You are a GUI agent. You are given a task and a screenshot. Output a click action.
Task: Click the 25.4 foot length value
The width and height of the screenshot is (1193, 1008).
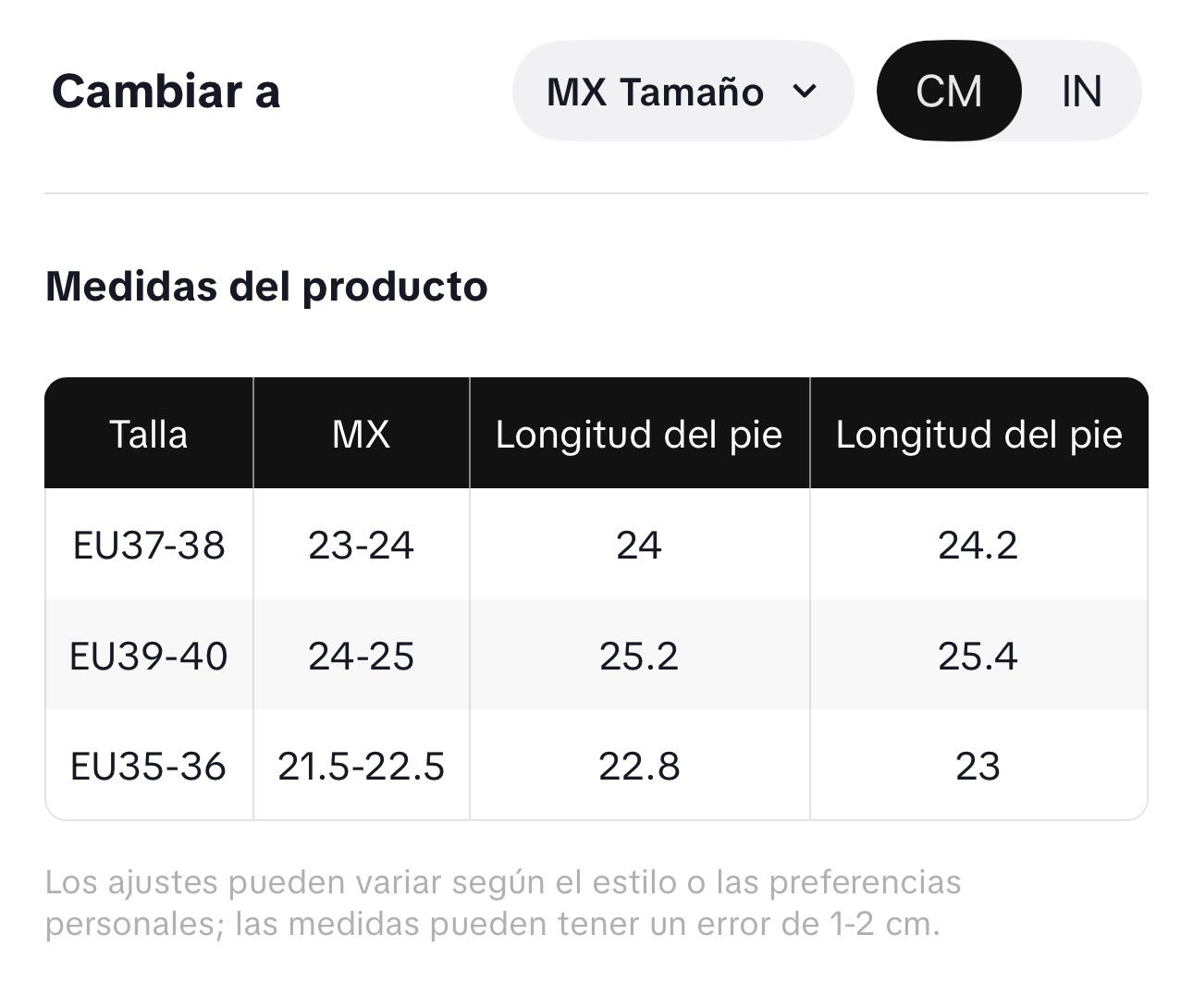click(x=978, y=656)
